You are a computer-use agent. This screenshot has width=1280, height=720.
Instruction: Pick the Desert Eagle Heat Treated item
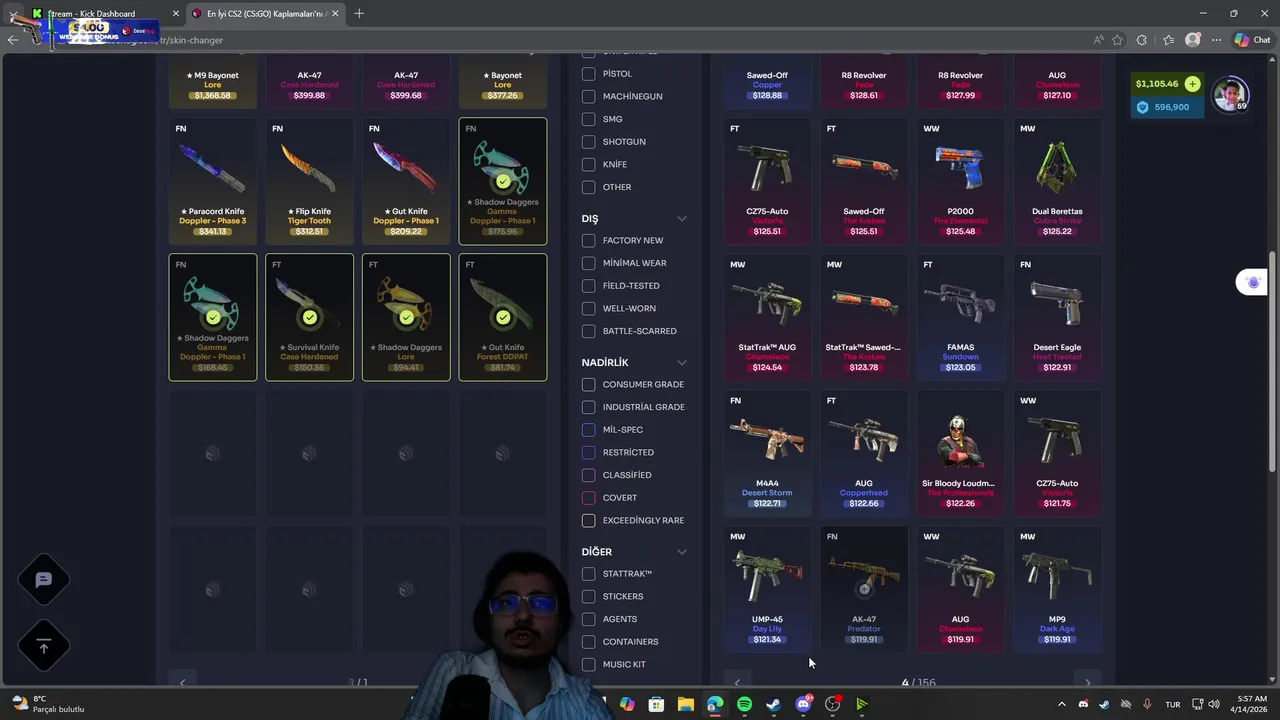tap(1057, 317)
